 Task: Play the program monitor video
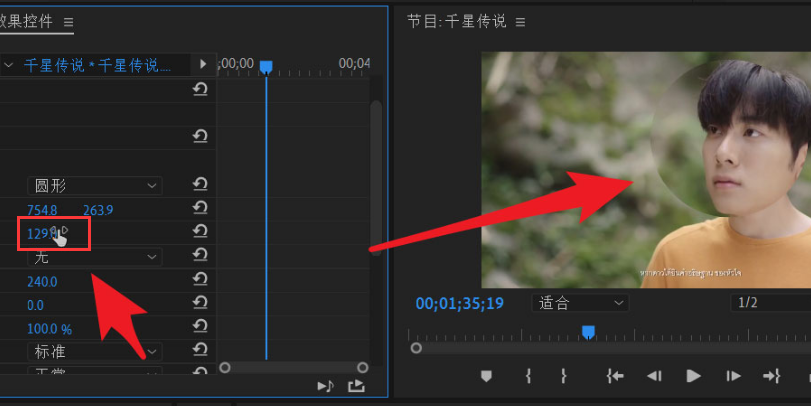pyautogui.click(x=693, y=376)
